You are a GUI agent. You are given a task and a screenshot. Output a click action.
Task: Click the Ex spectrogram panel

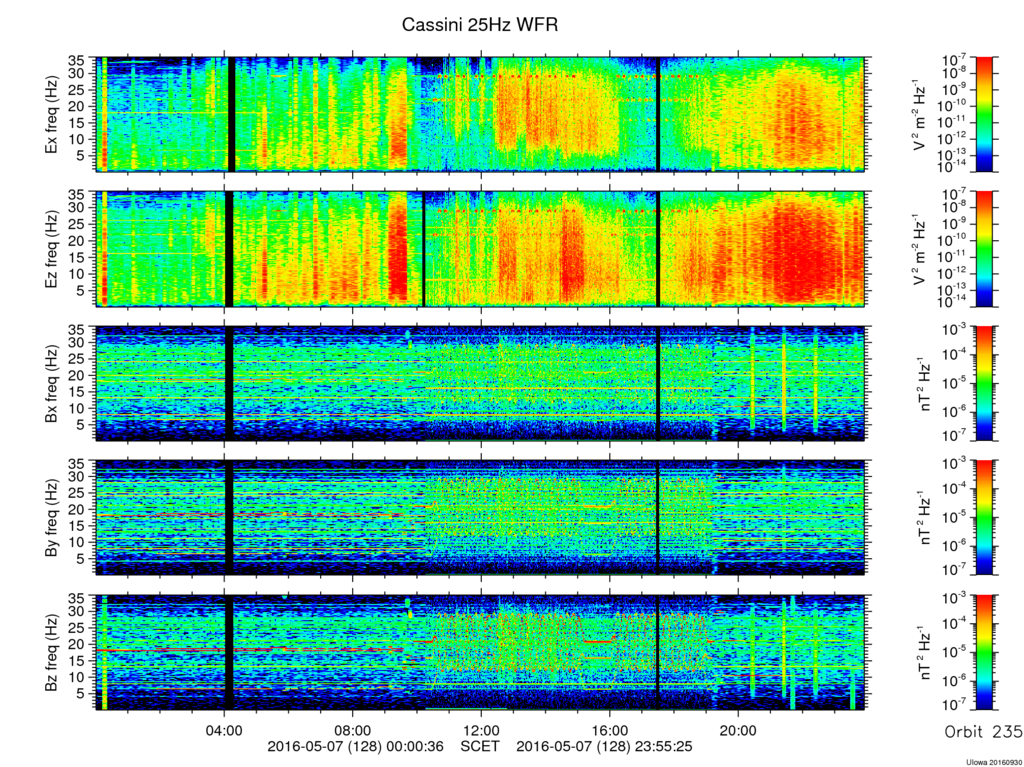(x=480, y=114)
